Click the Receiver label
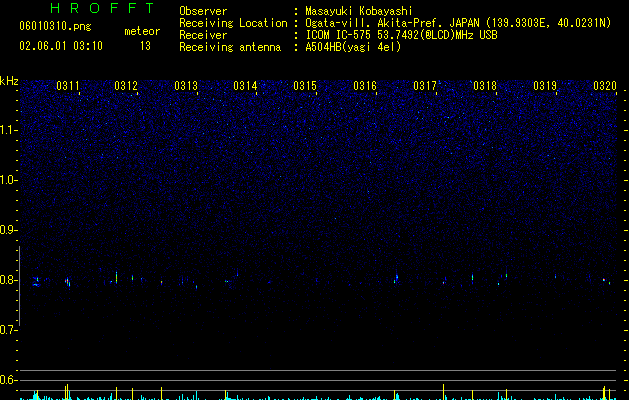The image size is (629, 400). 203,35
